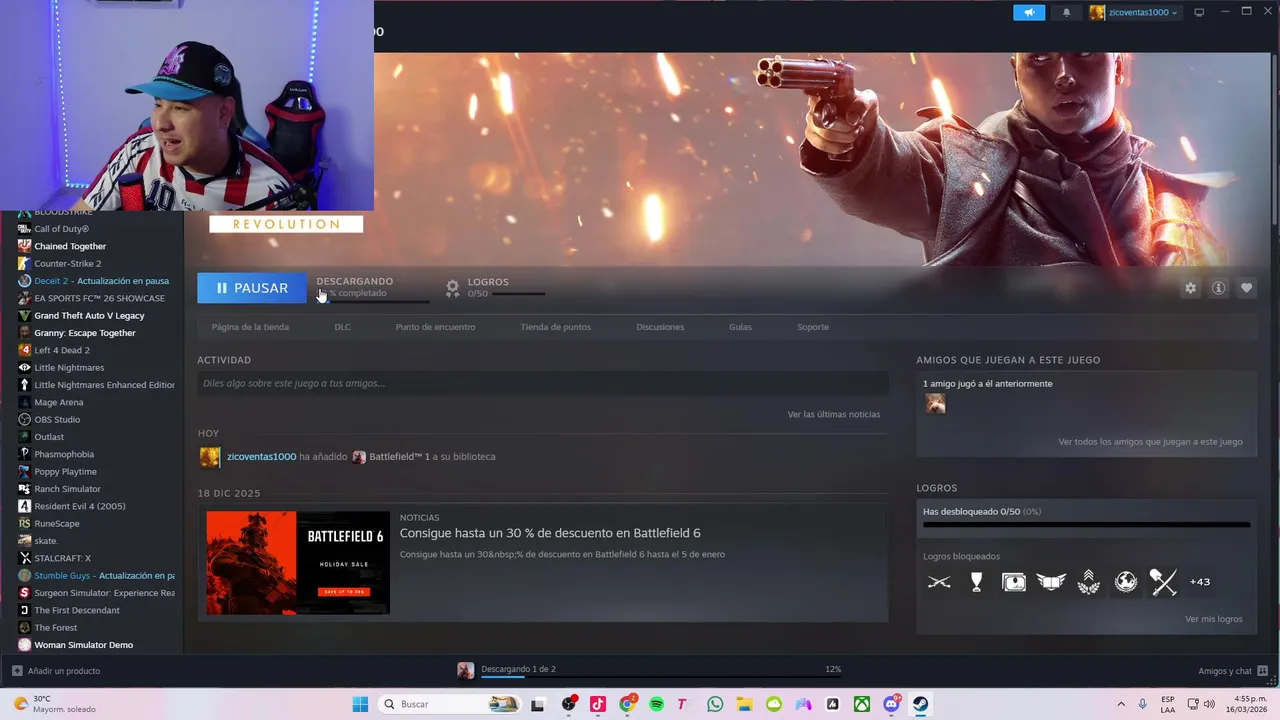
Task: Type in the activity status input field
Action: (x=542, y=383)
